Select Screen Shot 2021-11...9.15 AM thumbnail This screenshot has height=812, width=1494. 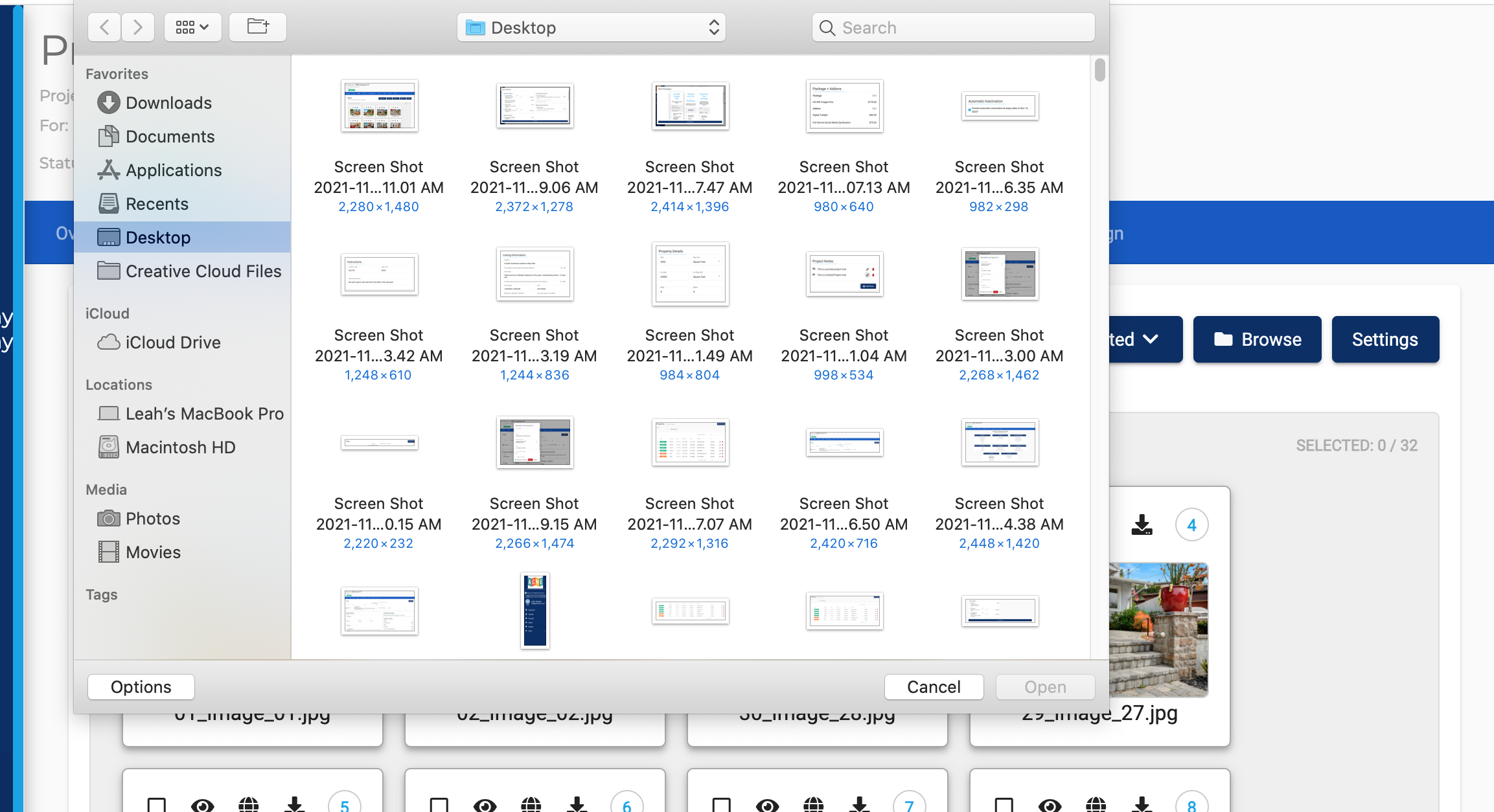(535, 442)
